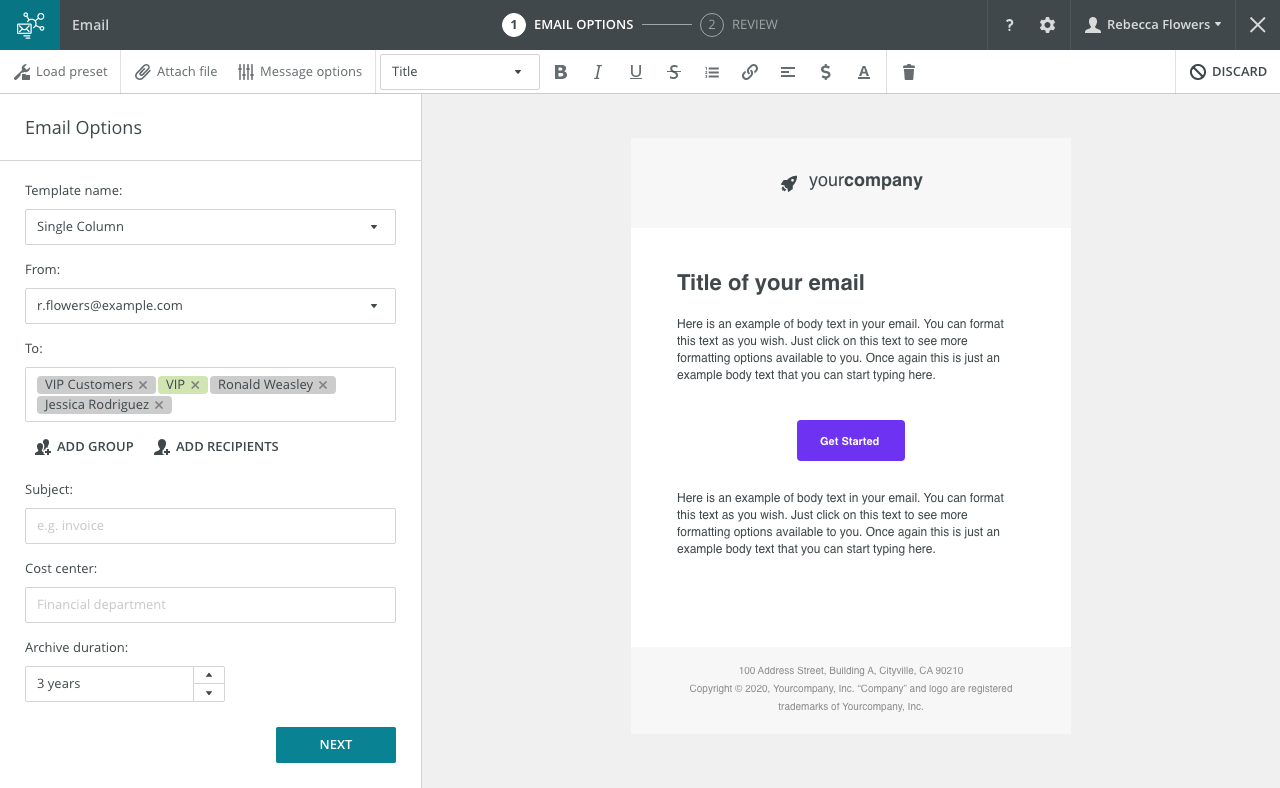Click the first body text paragraph
1280x788 pixels.
coord(841,350)
